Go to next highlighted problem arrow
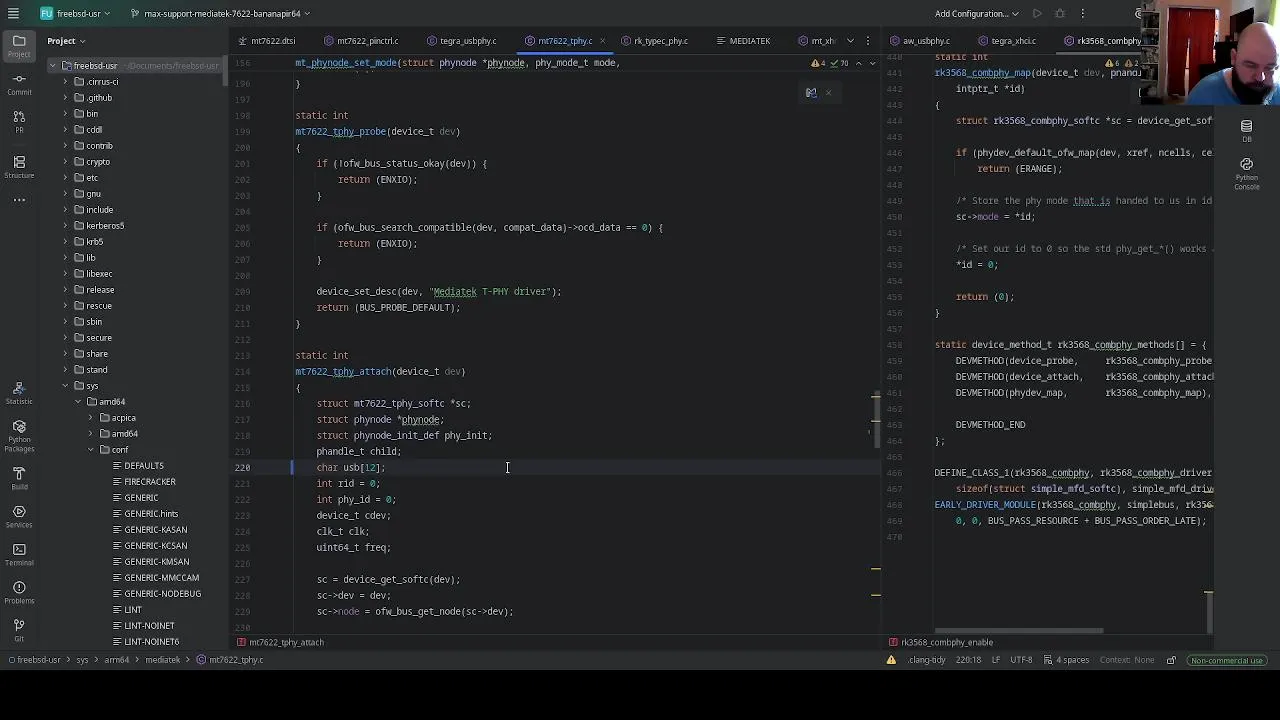 872,63
